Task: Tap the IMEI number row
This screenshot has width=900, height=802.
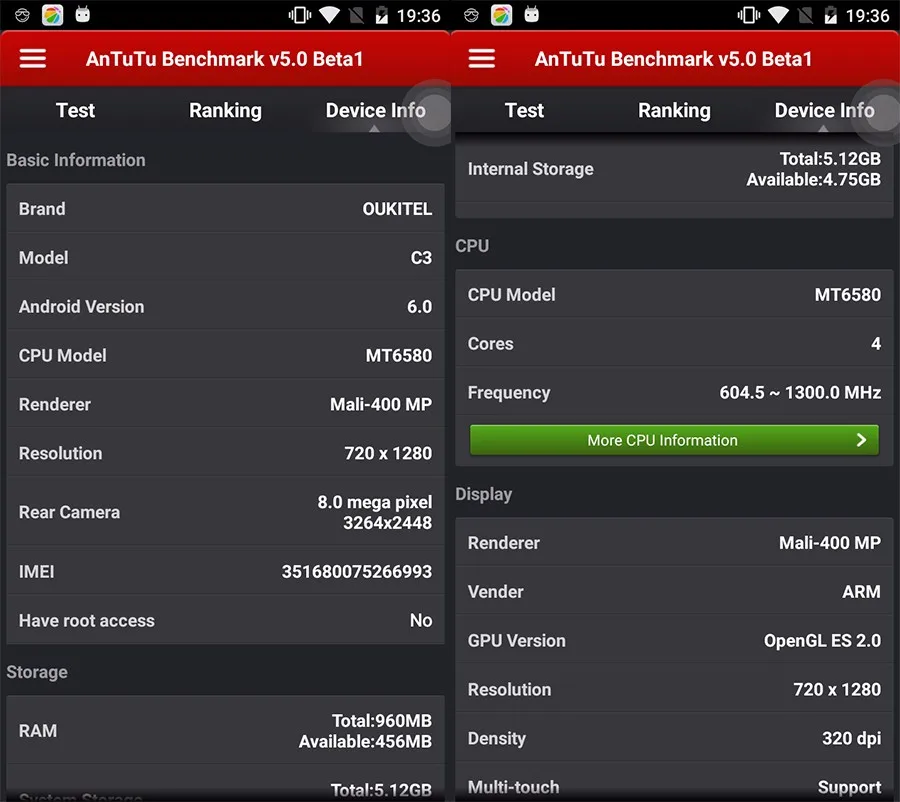Action: 225,571
